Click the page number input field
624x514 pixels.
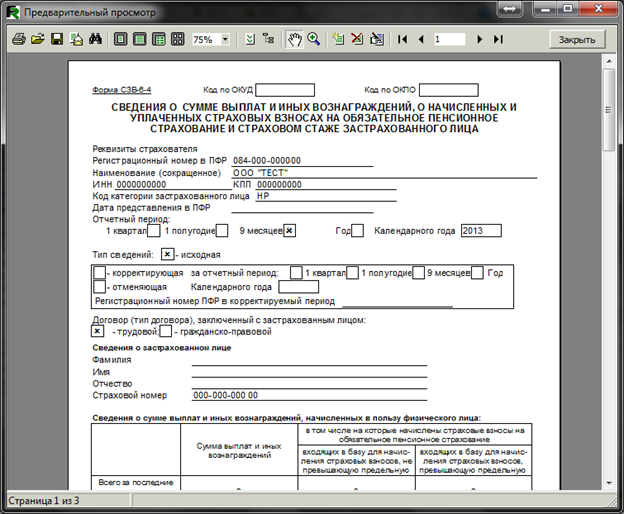pyautogui.click(x=450, y=39)
